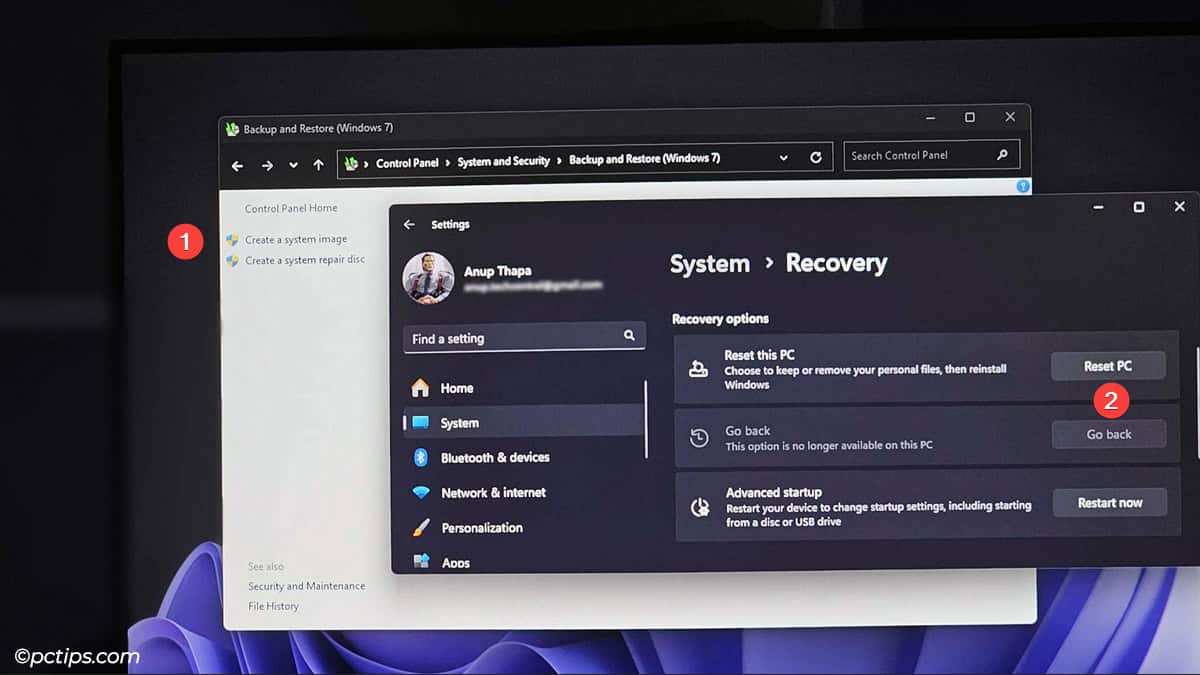Navigate up one level in Control Panel

click(x=317, y=158)
